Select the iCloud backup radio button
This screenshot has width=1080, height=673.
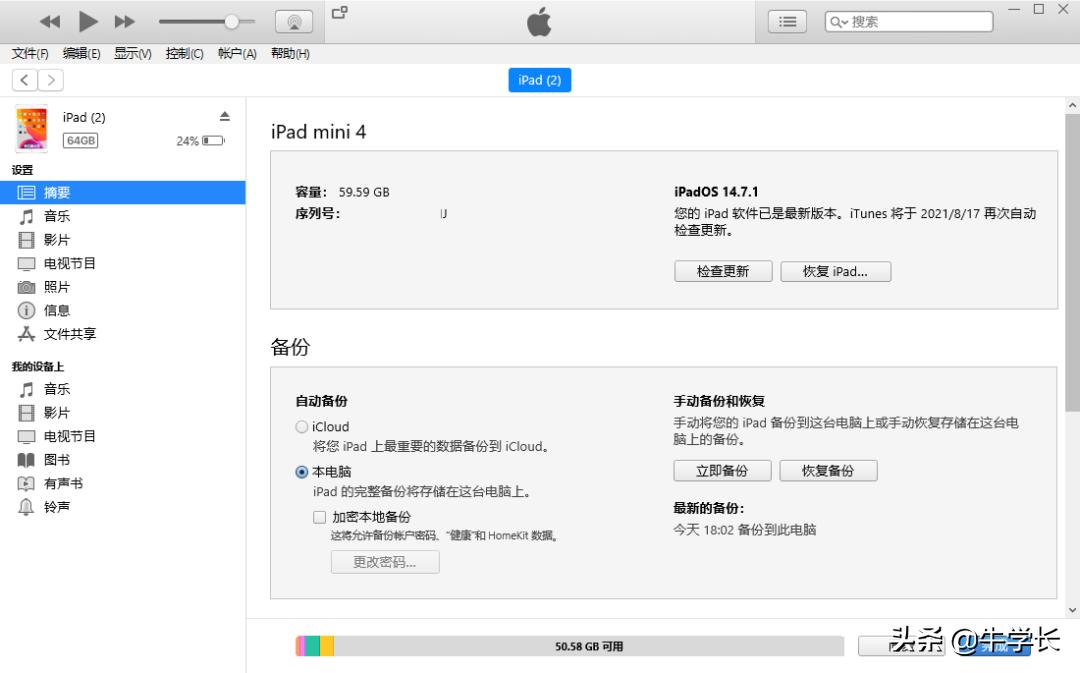pyautogui.click(x=301, y=427)
